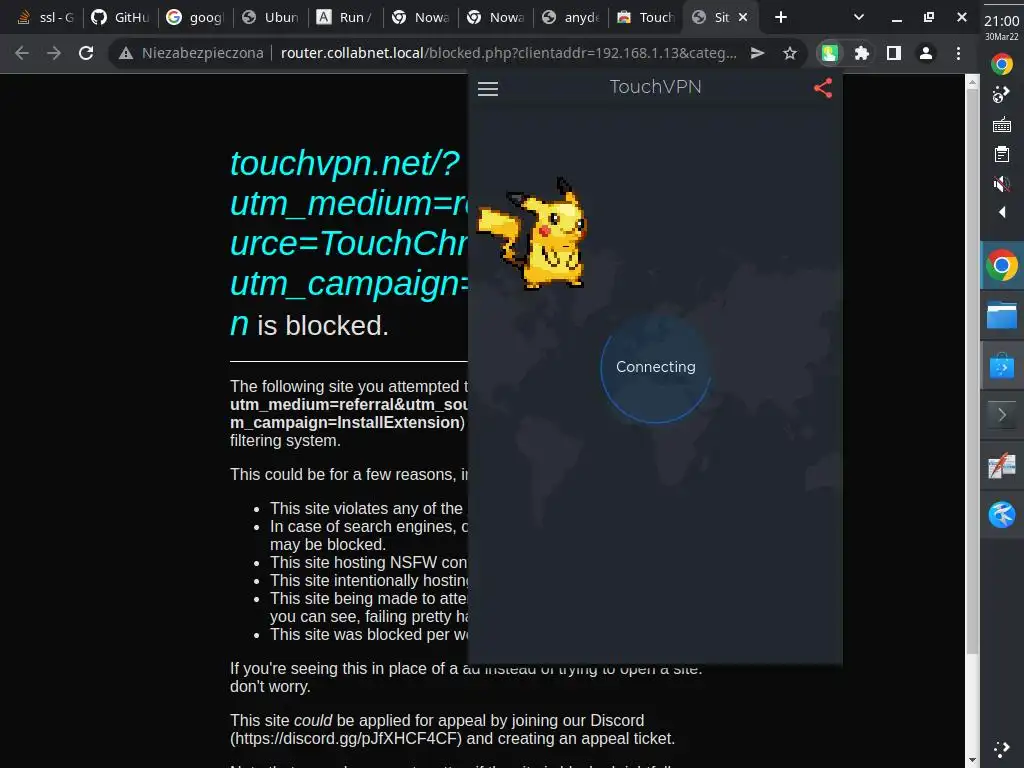Switch to the 'ssl - G' tab
This screenshot has width=1024, height=768.
(45, 17)
